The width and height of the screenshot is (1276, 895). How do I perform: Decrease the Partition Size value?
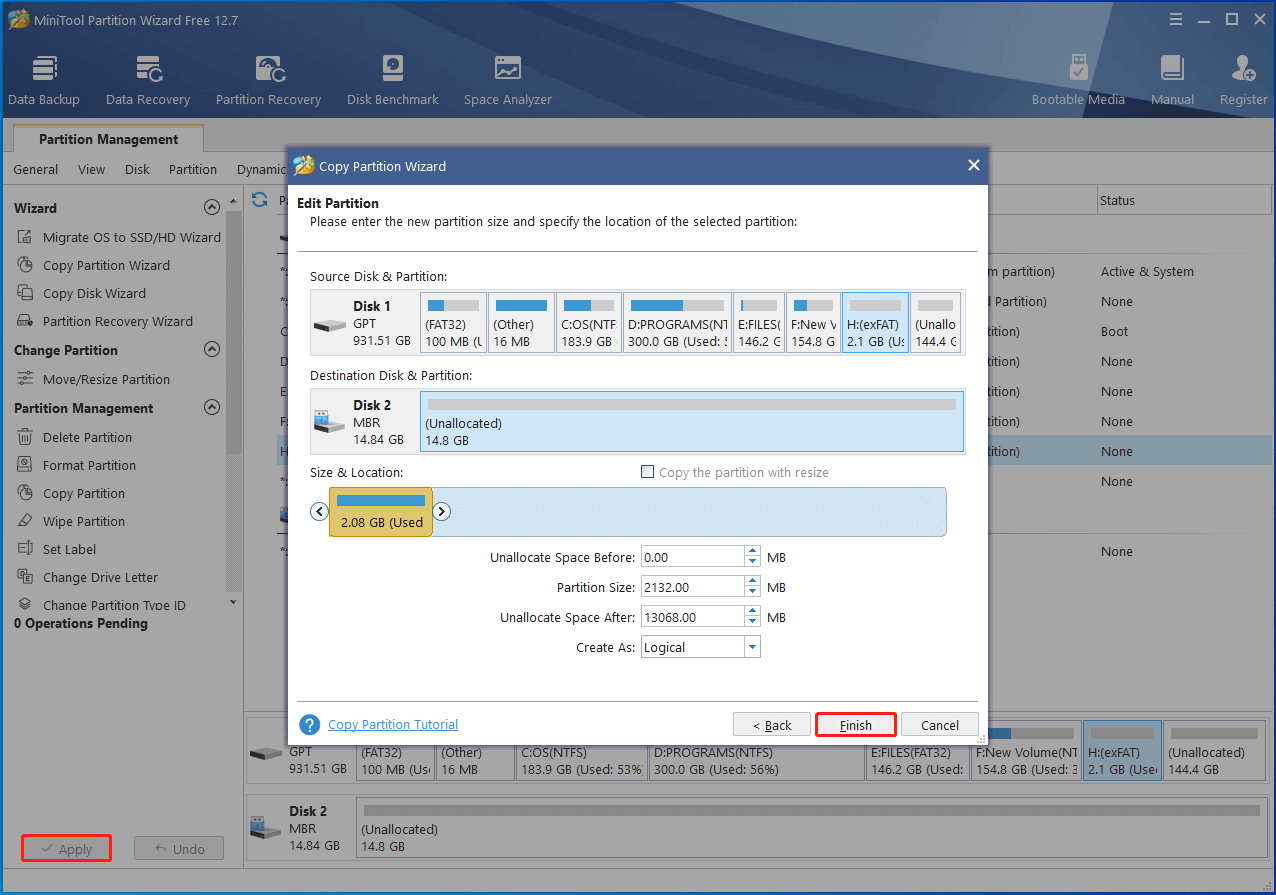pos(752,593)
